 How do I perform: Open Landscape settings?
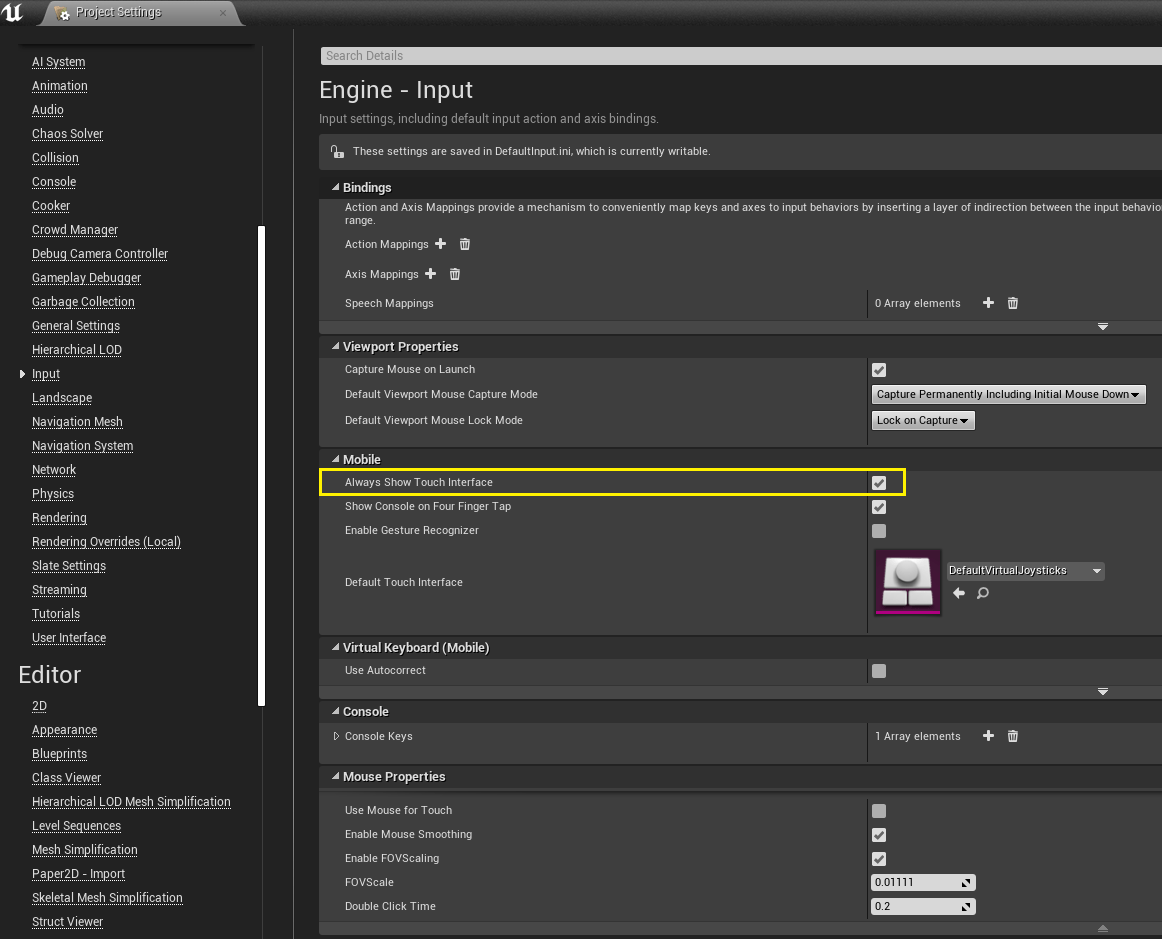coord(62,398)
